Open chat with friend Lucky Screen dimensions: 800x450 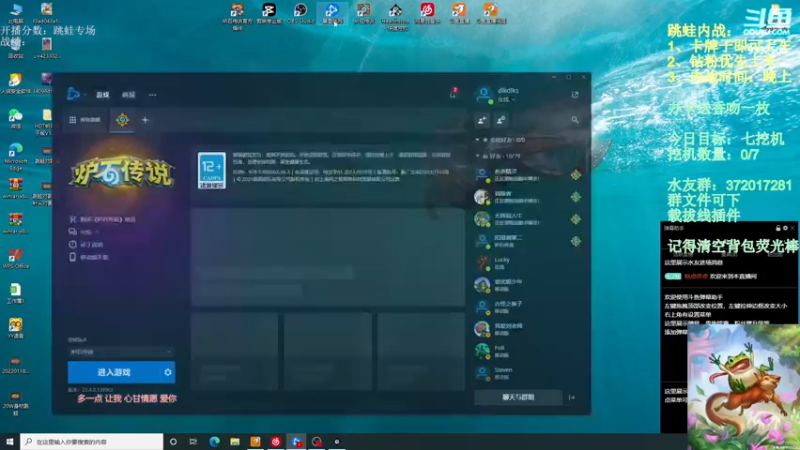(527, 263)
